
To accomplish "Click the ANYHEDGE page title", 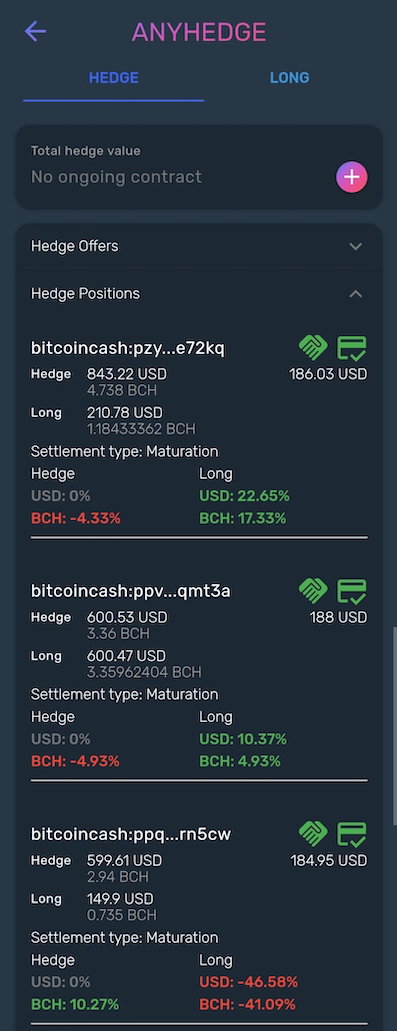I will (198, 32).
